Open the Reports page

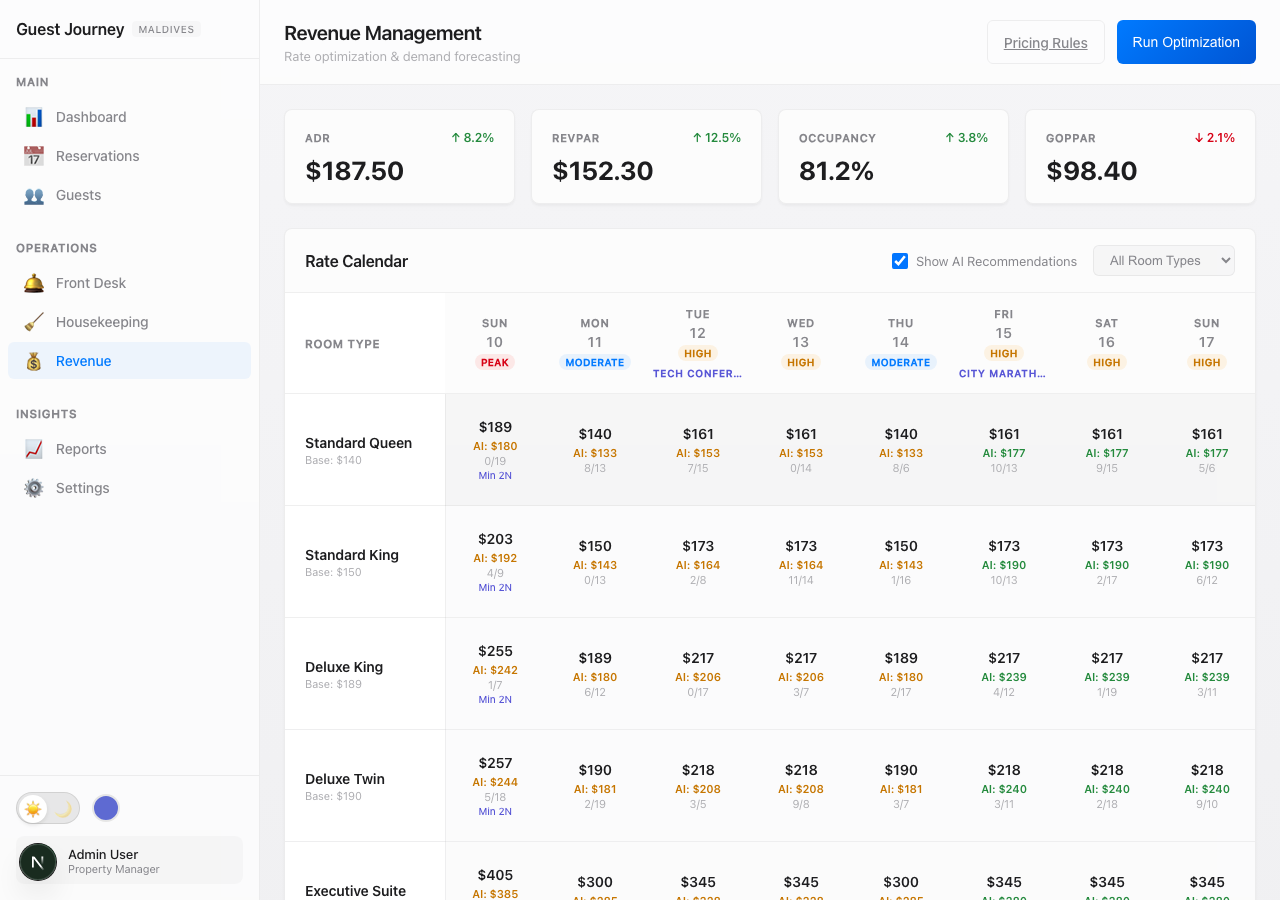[x=129, y=449]
